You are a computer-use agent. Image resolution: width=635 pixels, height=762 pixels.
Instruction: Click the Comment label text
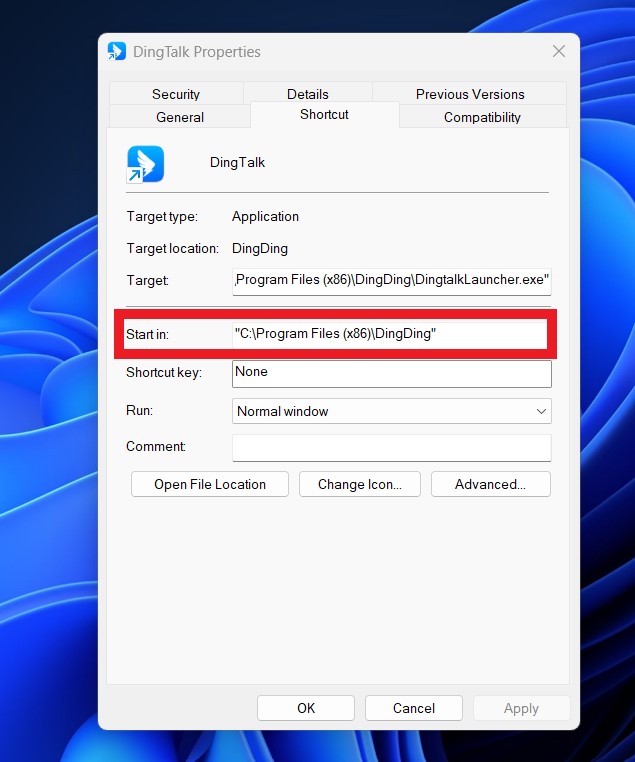point(156,446)
